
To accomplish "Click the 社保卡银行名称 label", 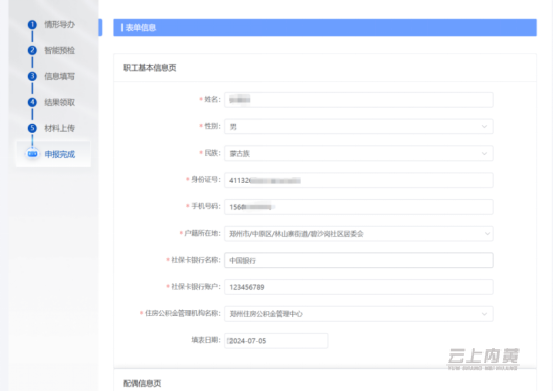I will 196,260.
